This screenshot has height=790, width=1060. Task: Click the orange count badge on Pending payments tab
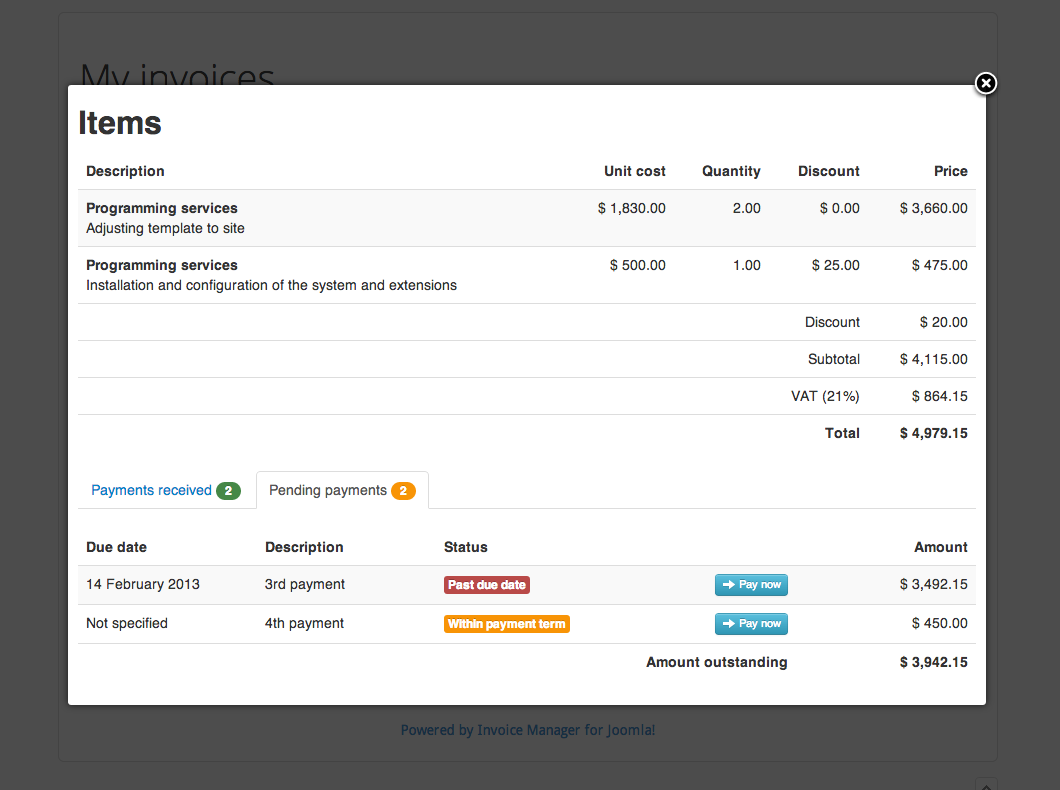(x=403, y=490)
